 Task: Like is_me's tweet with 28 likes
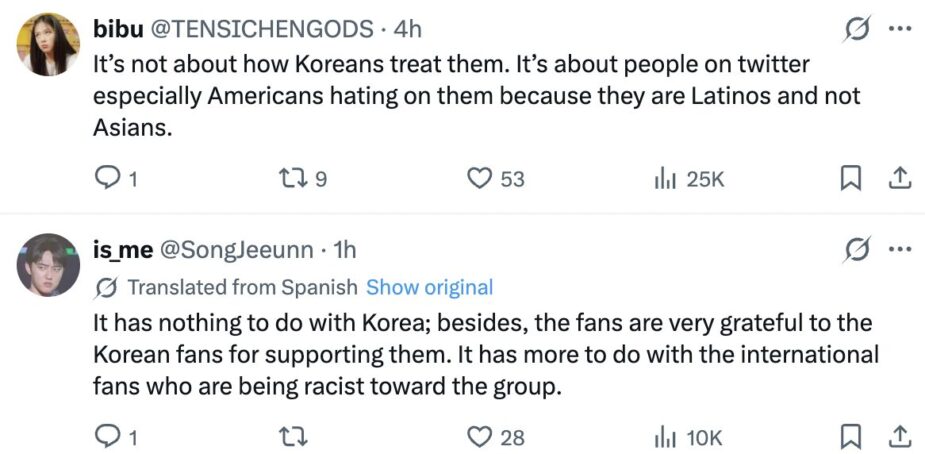point(481,436)
